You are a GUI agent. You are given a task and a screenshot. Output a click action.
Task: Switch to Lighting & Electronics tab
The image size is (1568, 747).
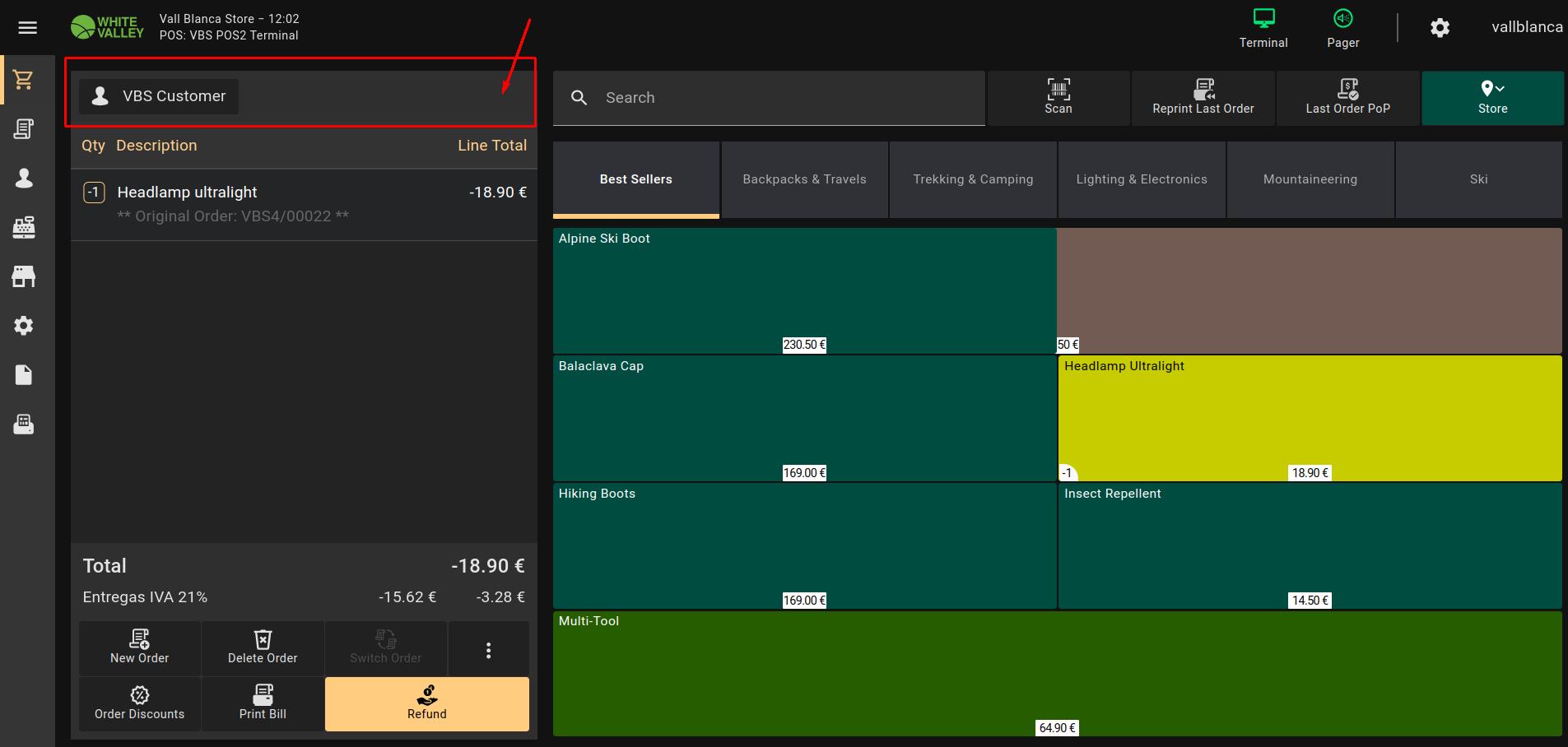(x=1141, y=179)
